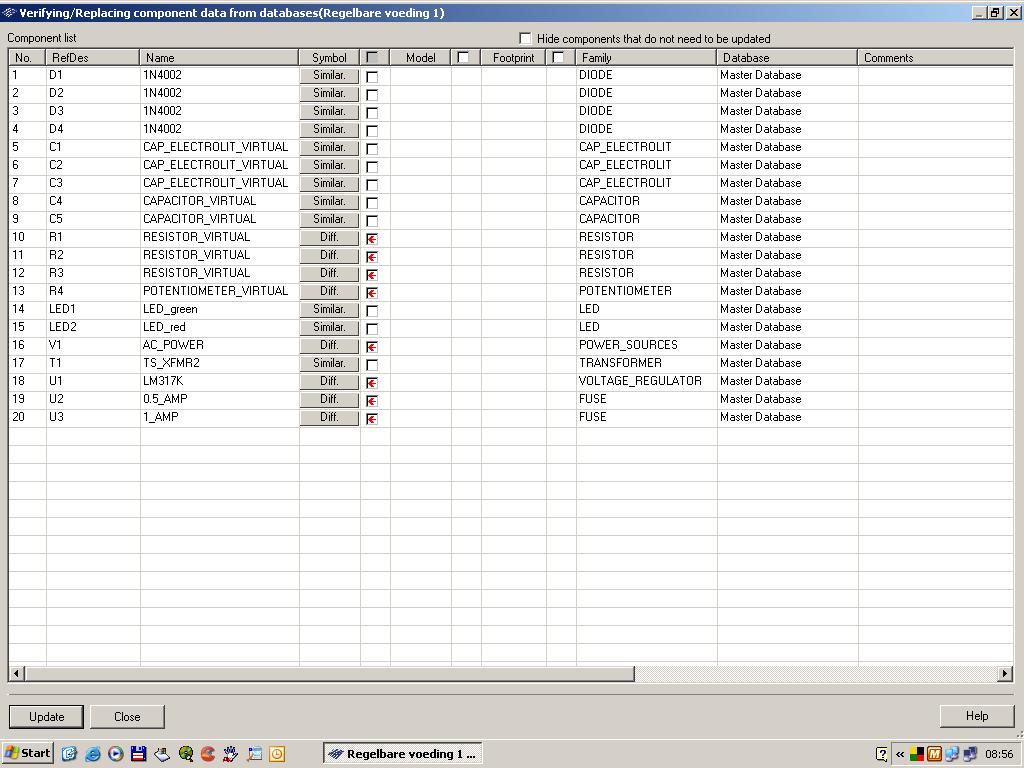
Task: Click the scrollbar's right arrow
Action: pos(1005,674)
